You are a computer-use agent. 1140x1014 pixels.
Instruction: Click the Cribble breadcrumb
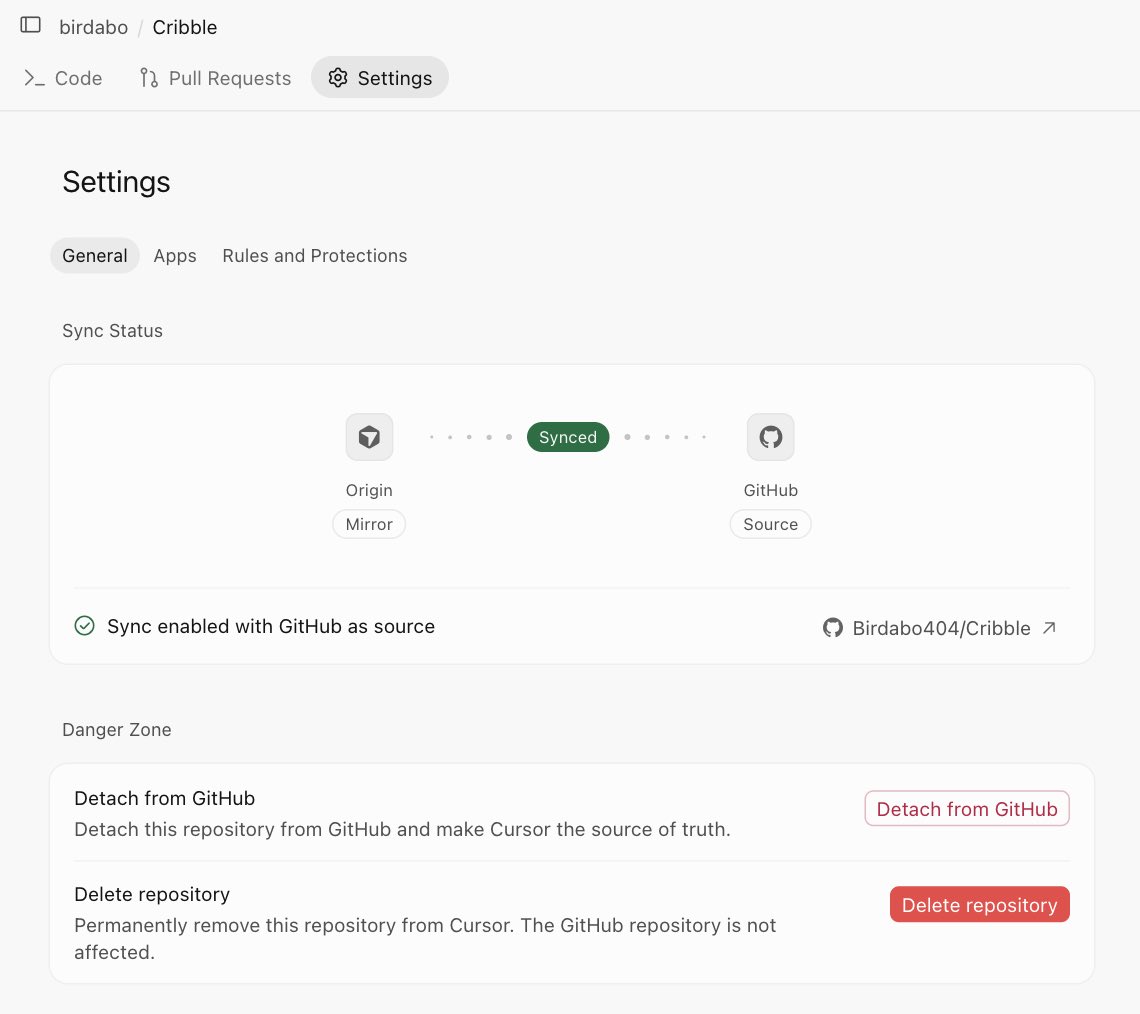[185, 27]
